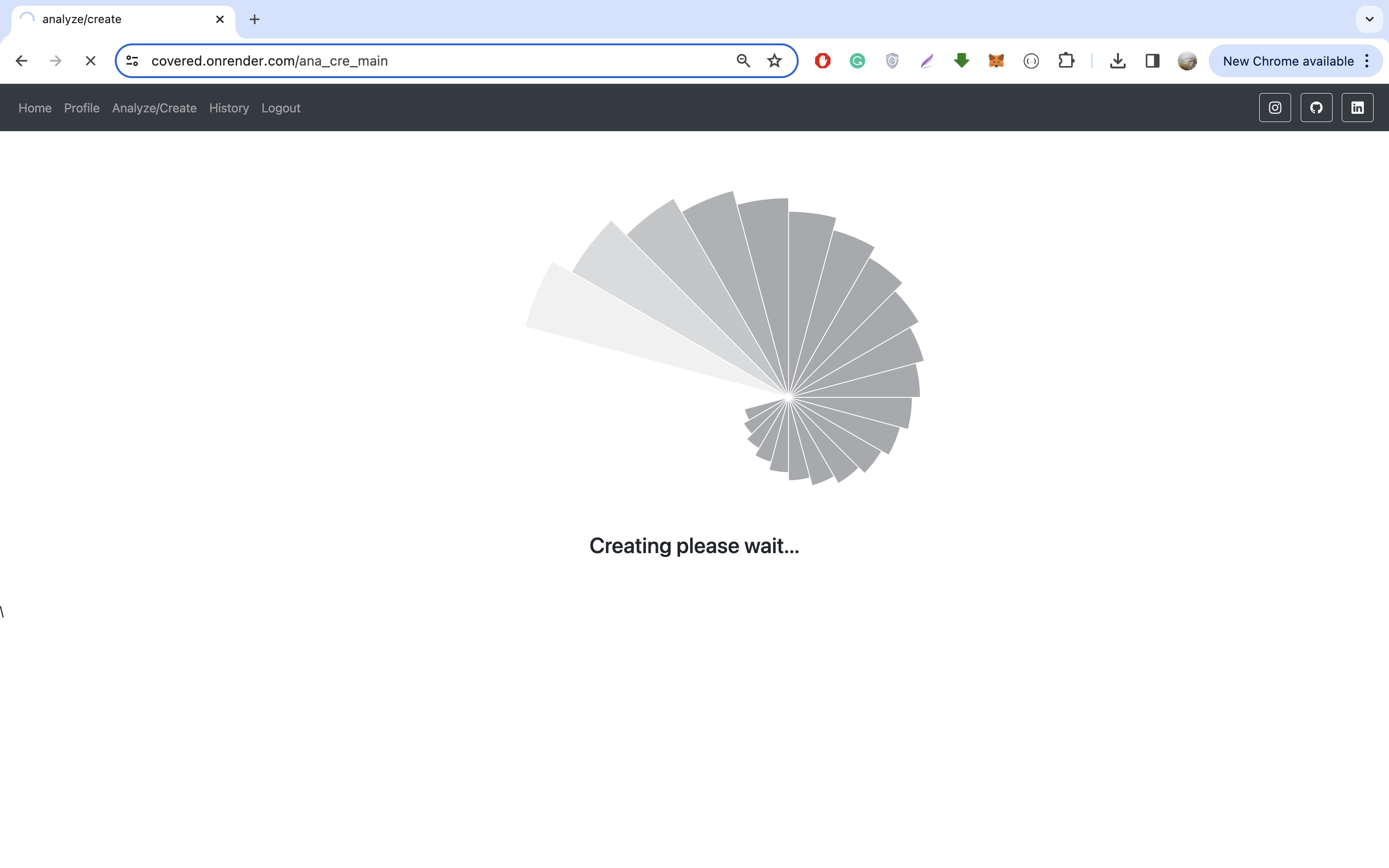This screenshot has width=1389, height=868.
Task: Open Chrome three-dot menu
Action: [x=1367, y=61]
